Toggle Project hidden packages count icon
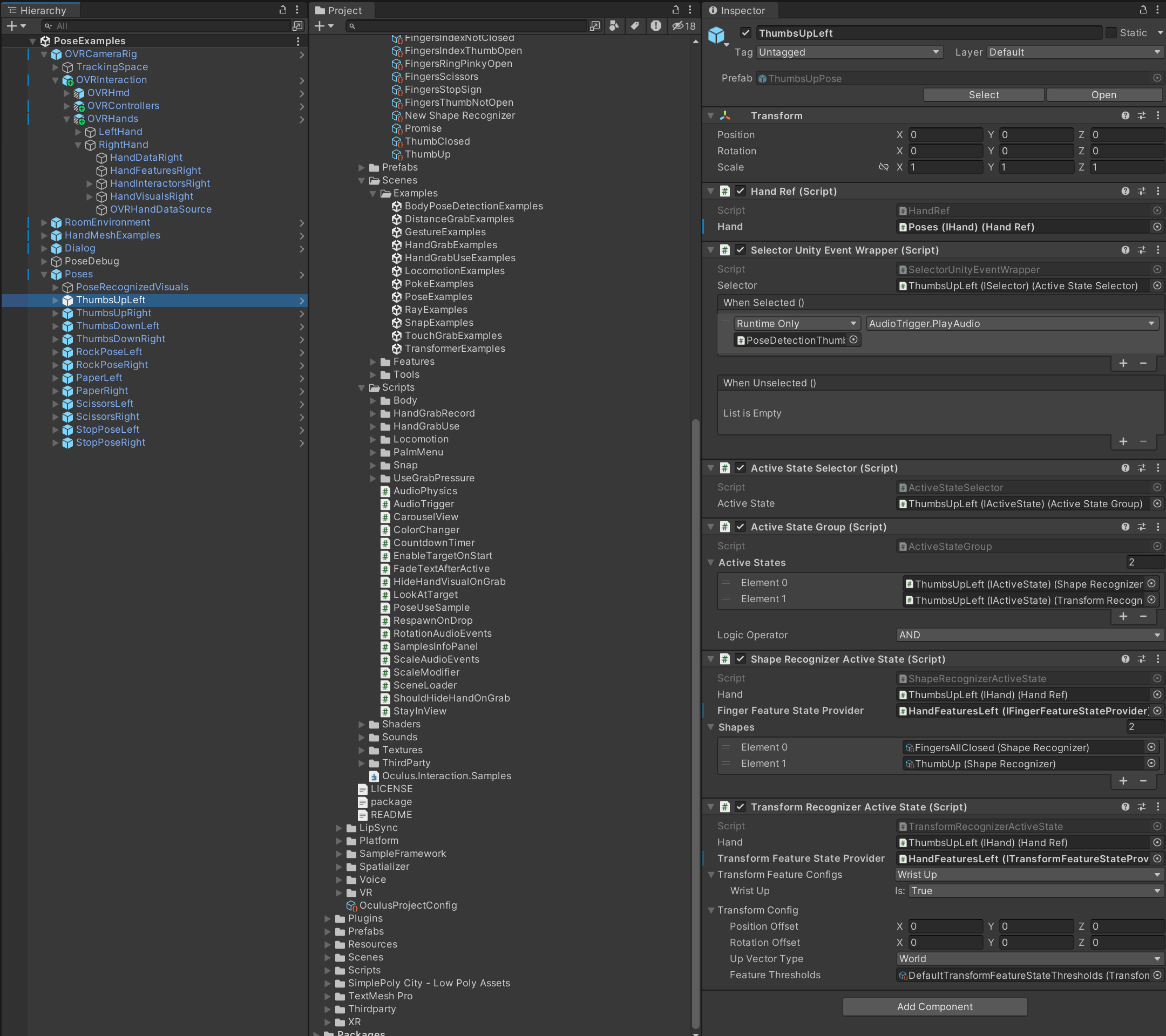Screen dimensions: 1166x1036 [x=683, y=26]
